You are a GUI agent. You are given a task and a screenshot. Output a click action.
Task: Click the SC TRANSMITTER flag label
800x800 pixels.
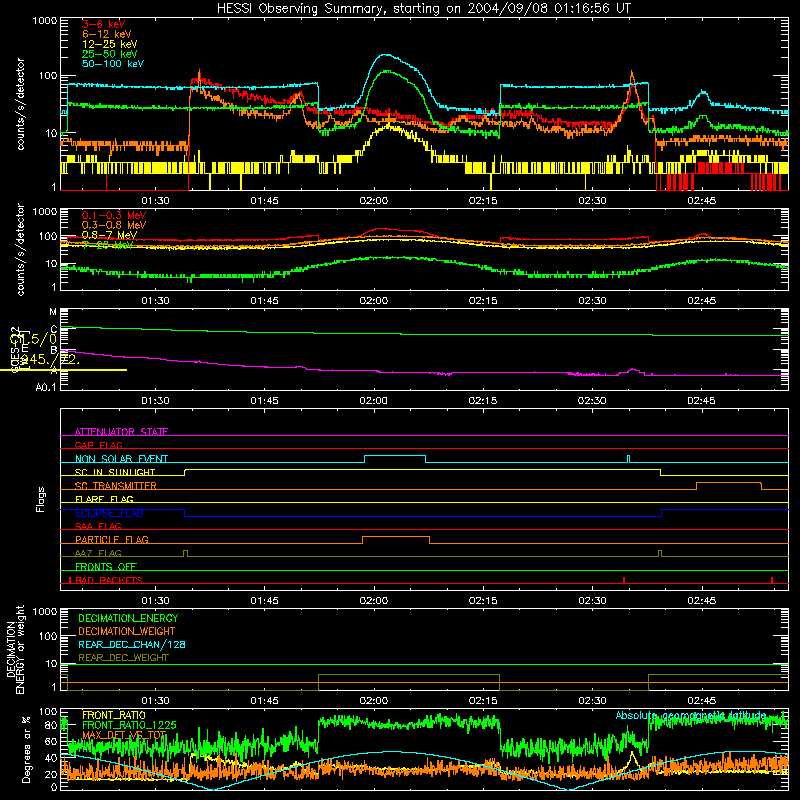click(116, 485)
